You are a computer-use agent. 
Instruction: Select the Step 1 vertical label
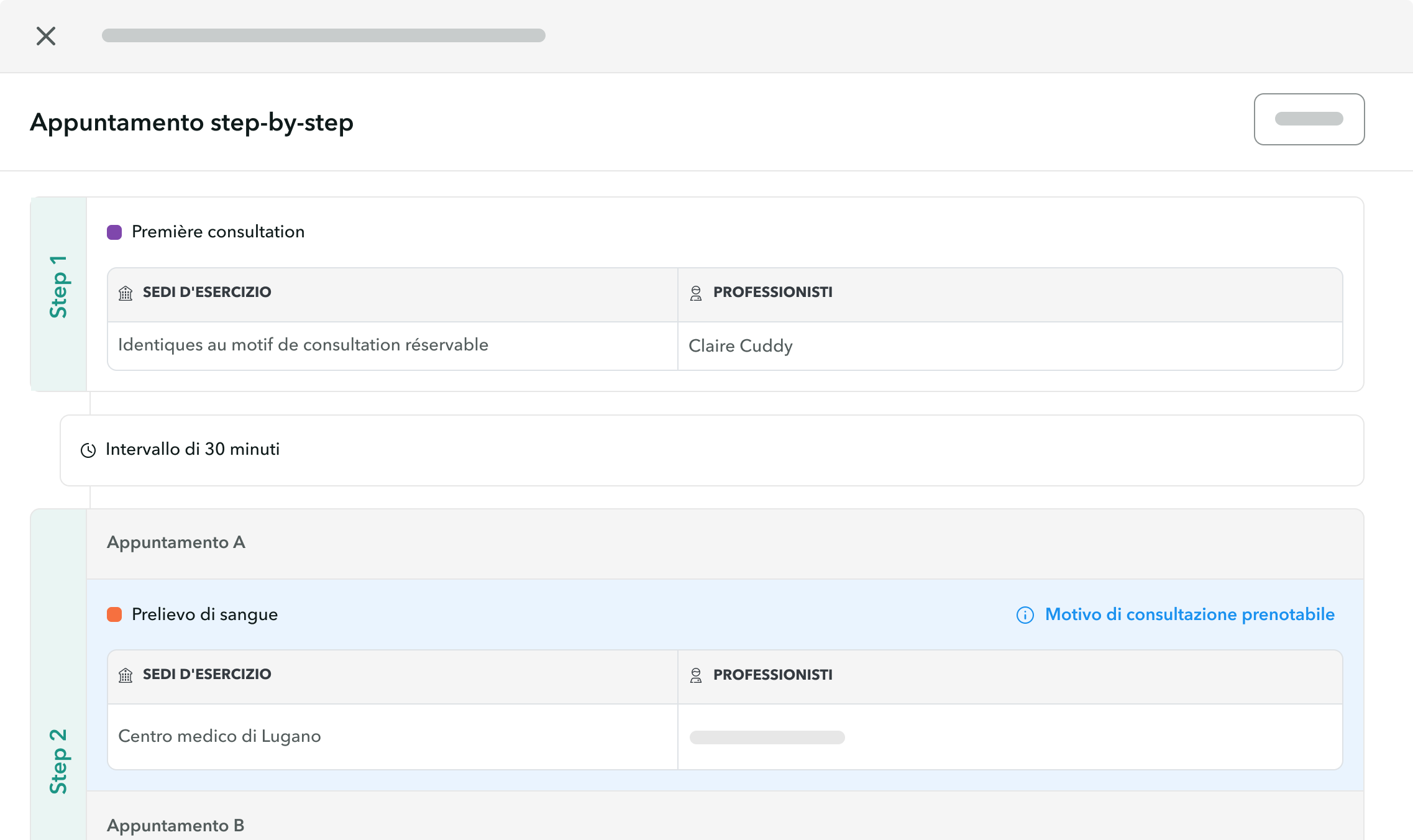click(58, 287)
